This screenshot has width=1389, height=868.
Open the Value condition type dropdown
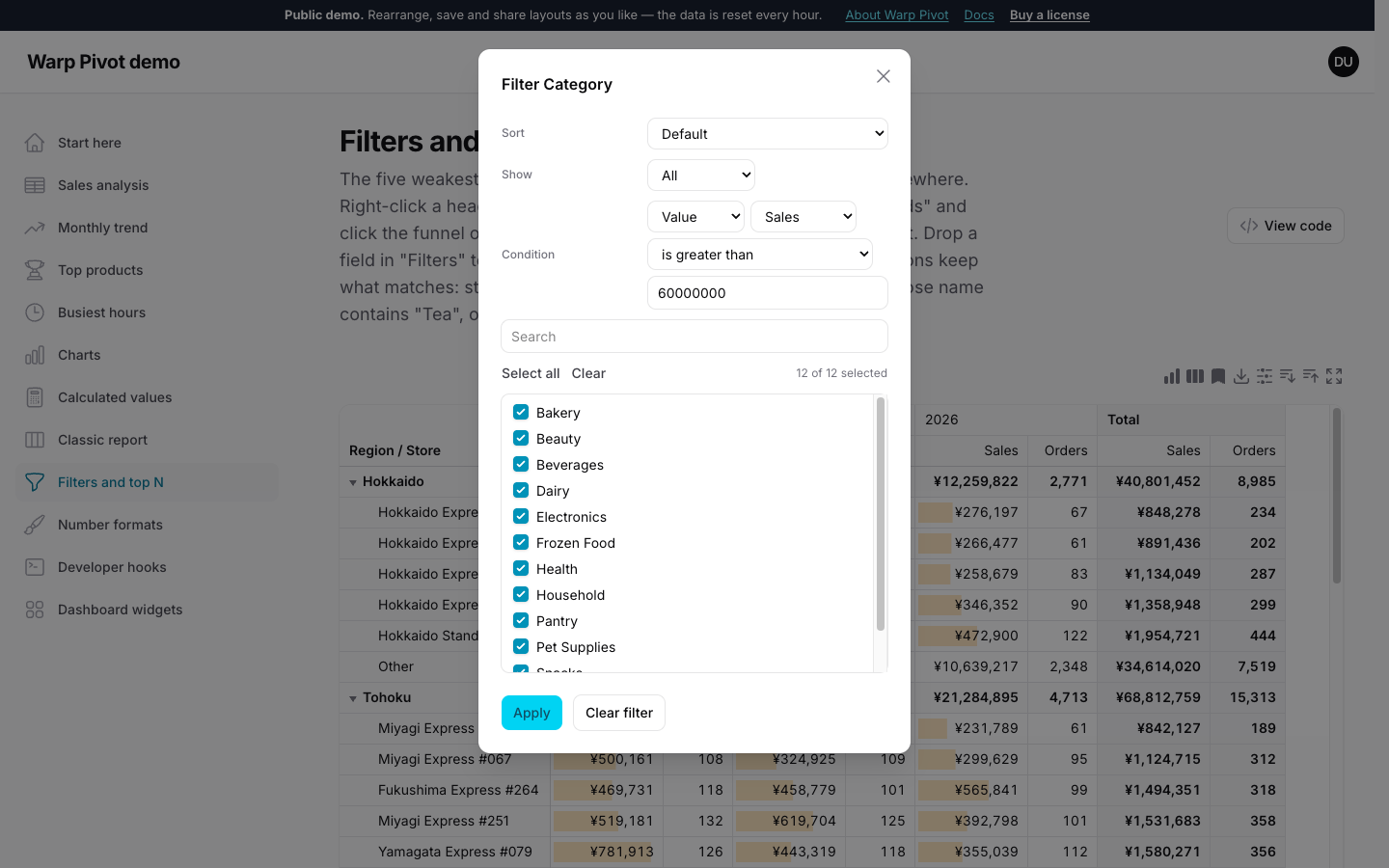click(x=695, y=217)
